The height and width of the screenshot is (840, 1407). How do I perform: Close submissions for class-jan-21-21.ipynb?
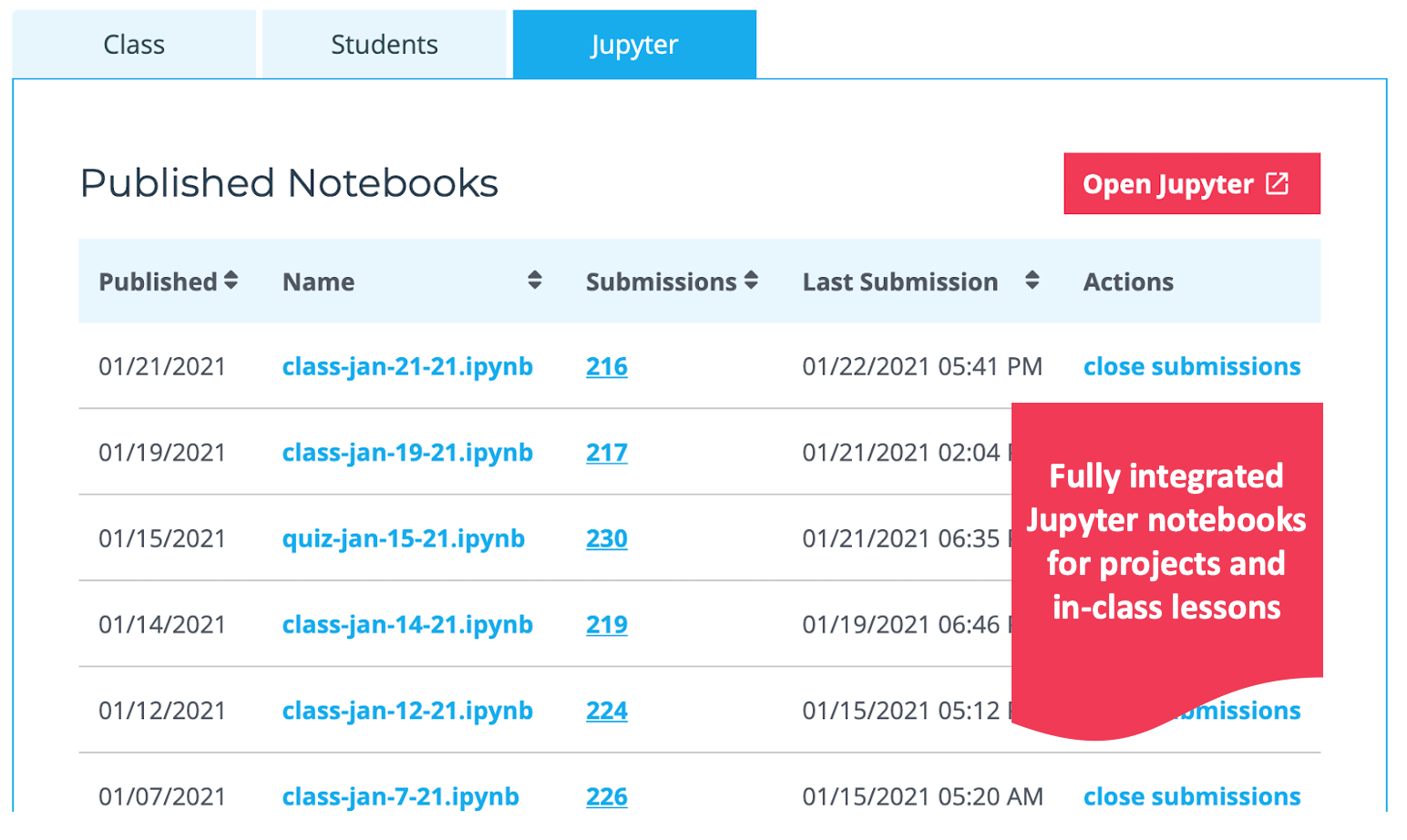[1192, 367]
